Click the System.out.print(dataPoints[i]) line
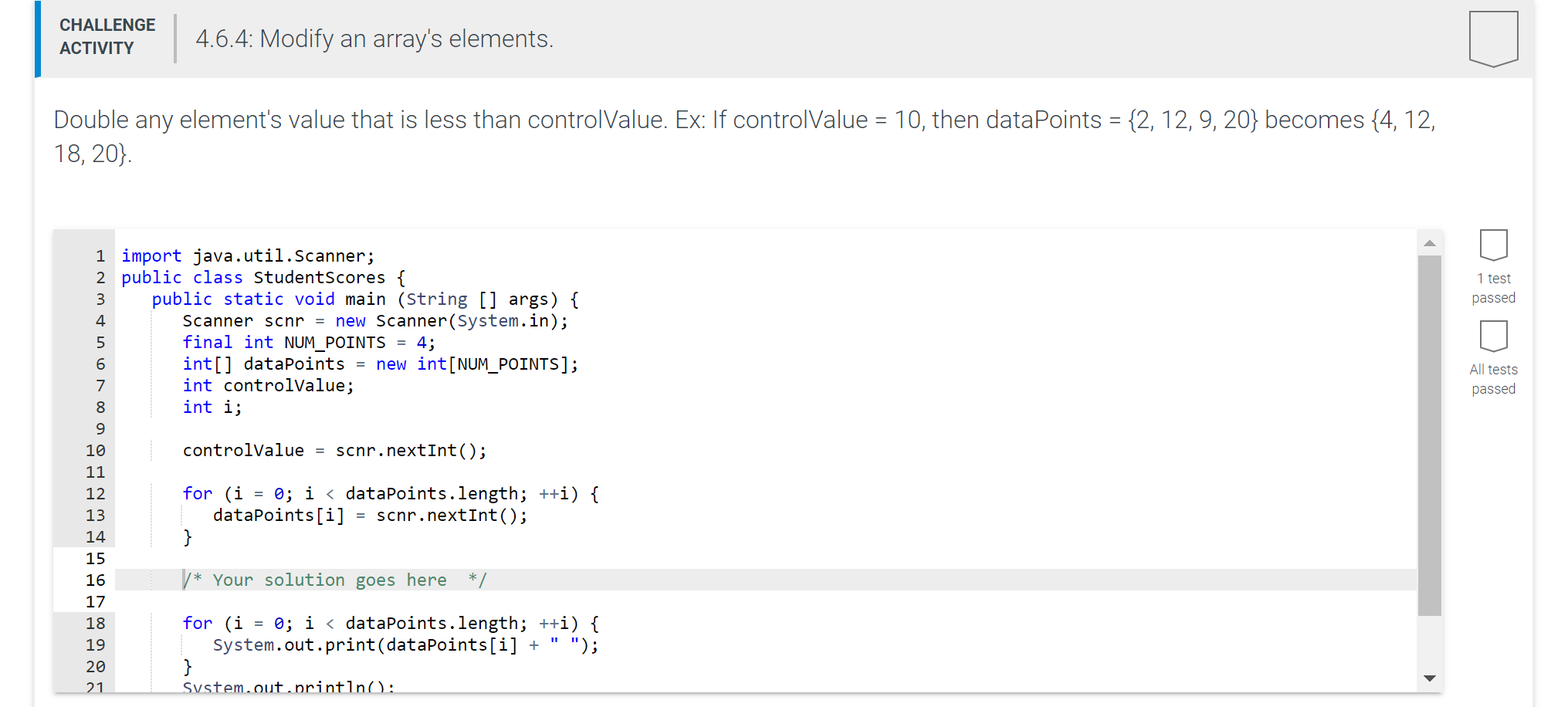 [405, 644]
